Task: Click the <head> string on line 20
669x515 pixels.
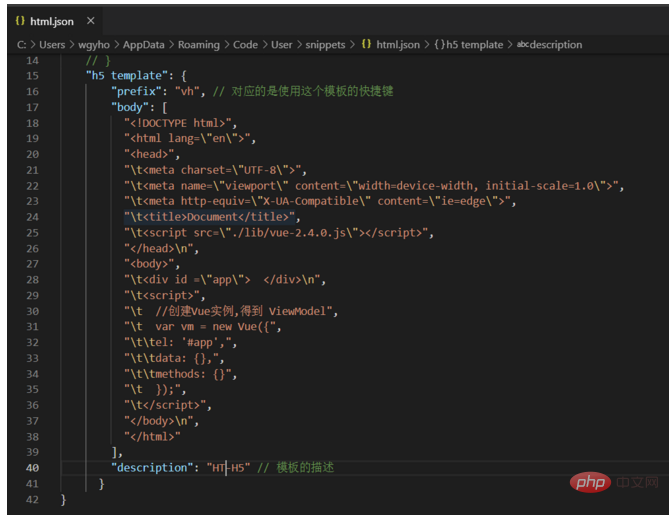Action: [x=149, y=154]
